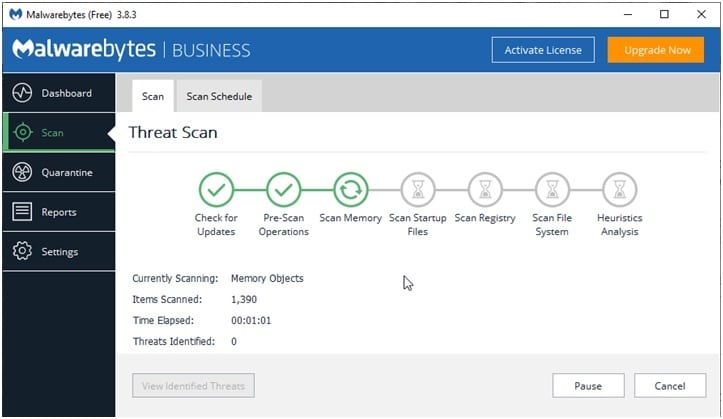
Task: Click the Pre-Scan Operations checkmark step
Action: pyautogui.click(x=284, y=189)
